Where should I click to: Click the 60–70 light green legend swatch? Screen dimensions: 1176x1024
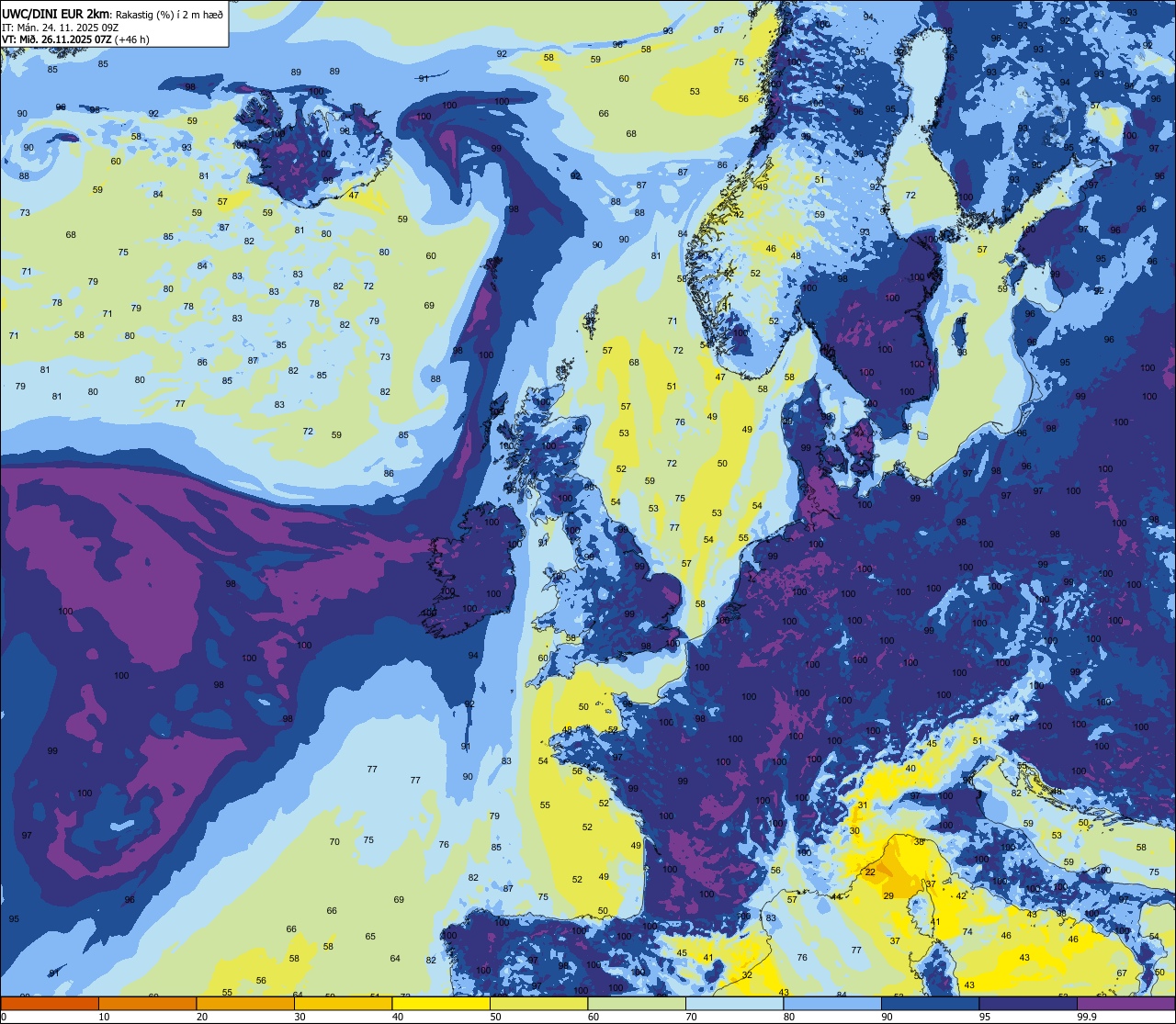coord(637,1003)
